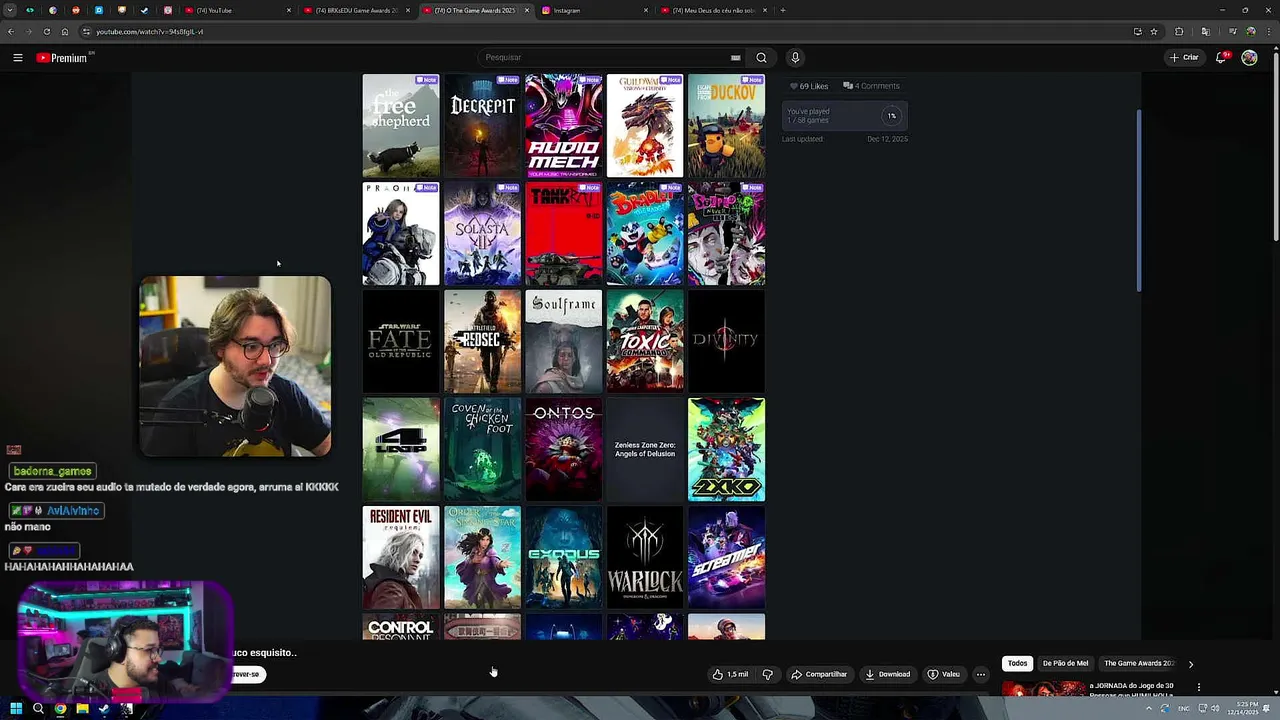This screenshot has height=720, width=1280.
Task: Click the Exodus game cover
Action: (564, 557)
